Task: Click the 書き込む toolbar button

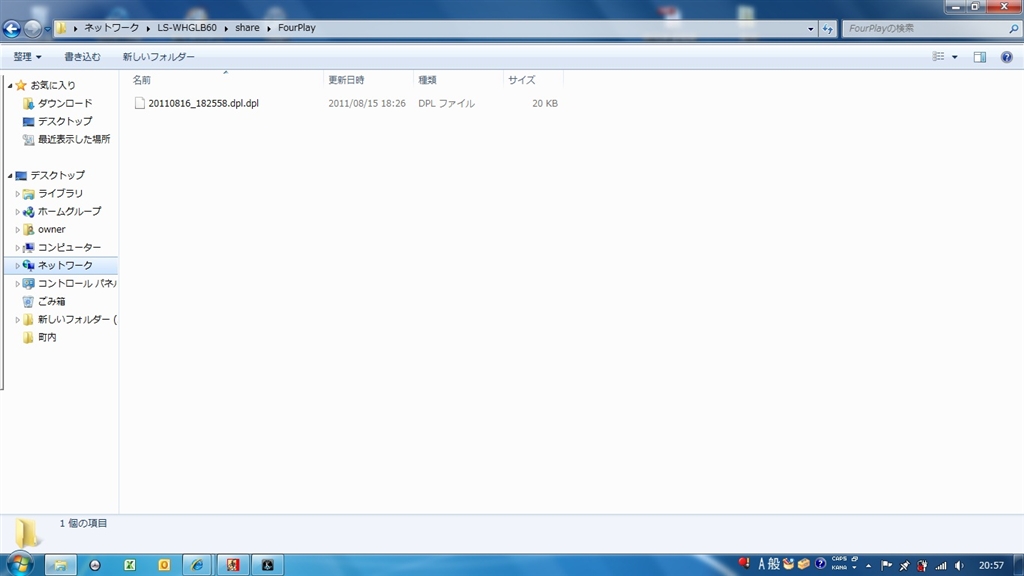Action: pos(82,57)
